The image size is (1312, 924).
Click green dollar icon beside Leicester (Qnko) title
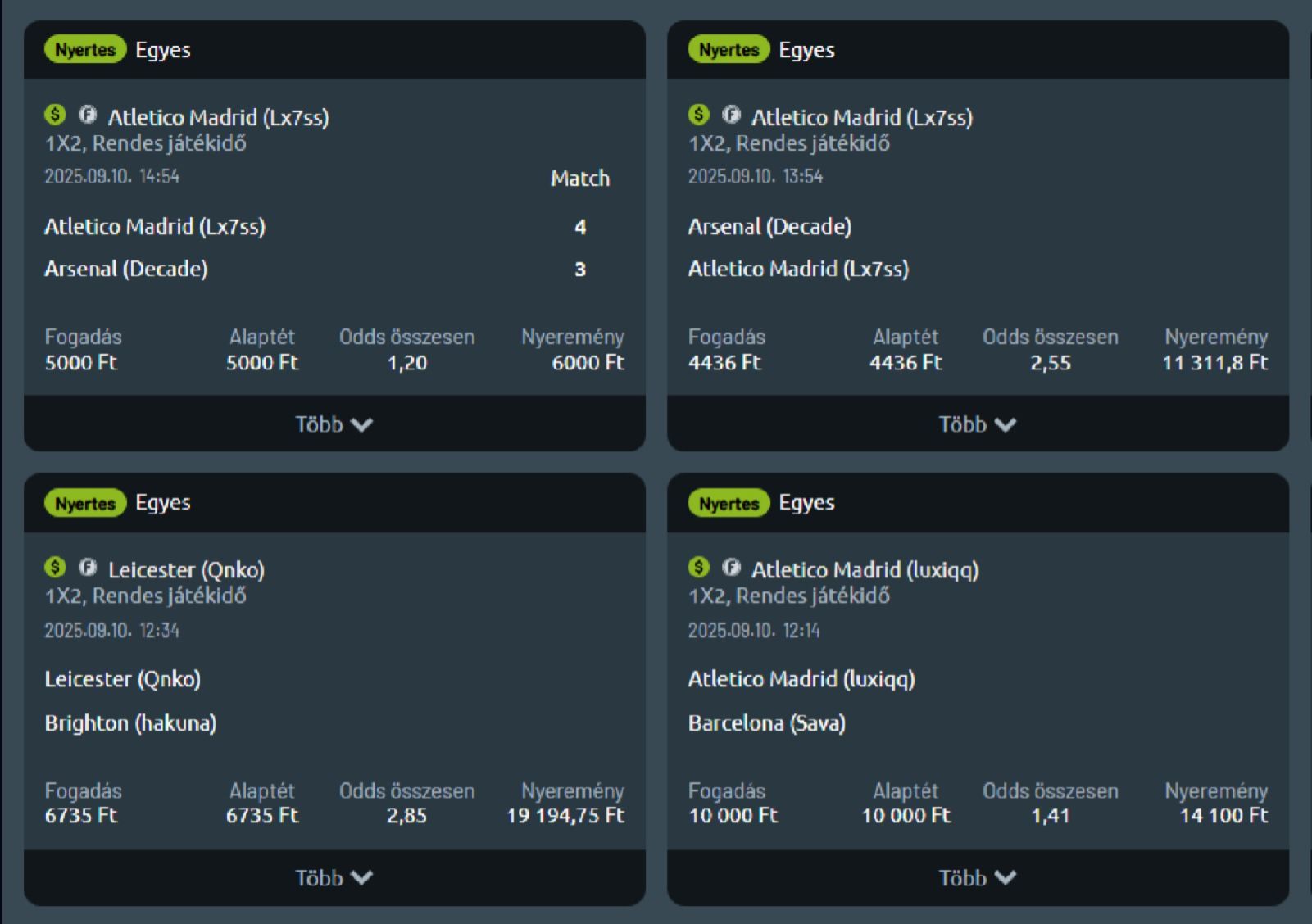click(x=55, y=567)
